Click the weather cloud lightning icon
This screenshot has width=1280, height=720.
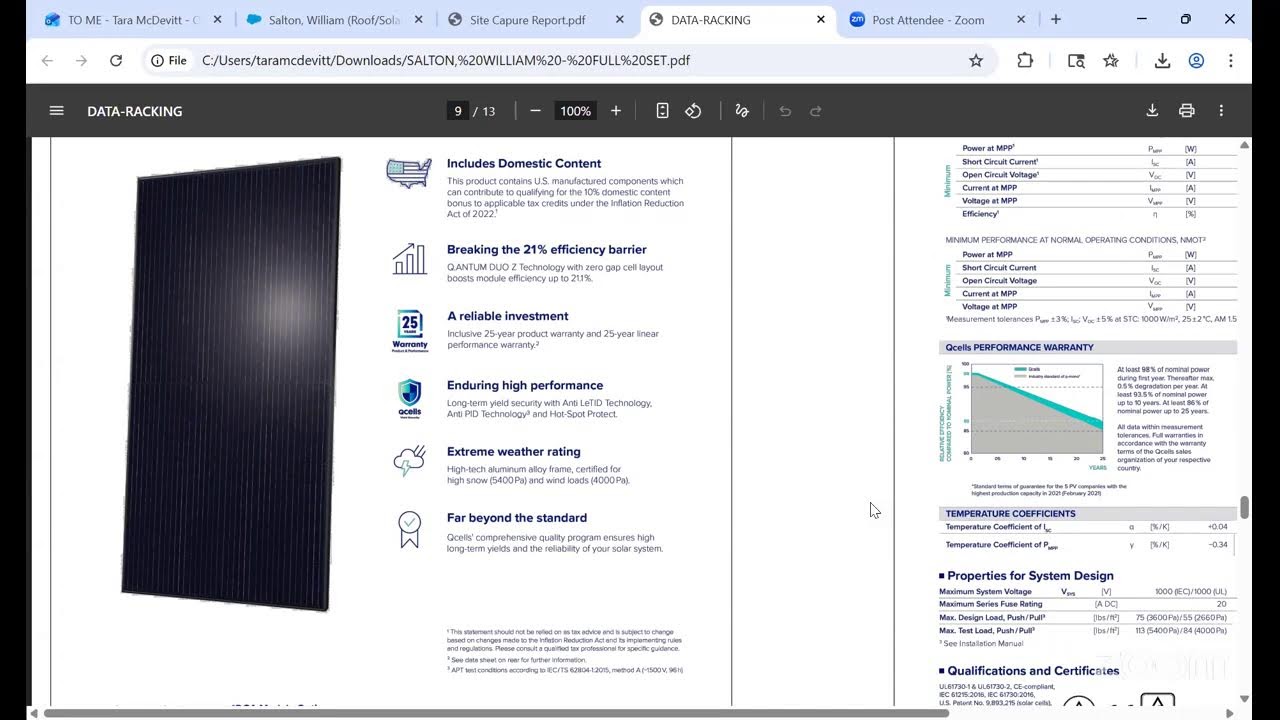[x=409, y=461]
